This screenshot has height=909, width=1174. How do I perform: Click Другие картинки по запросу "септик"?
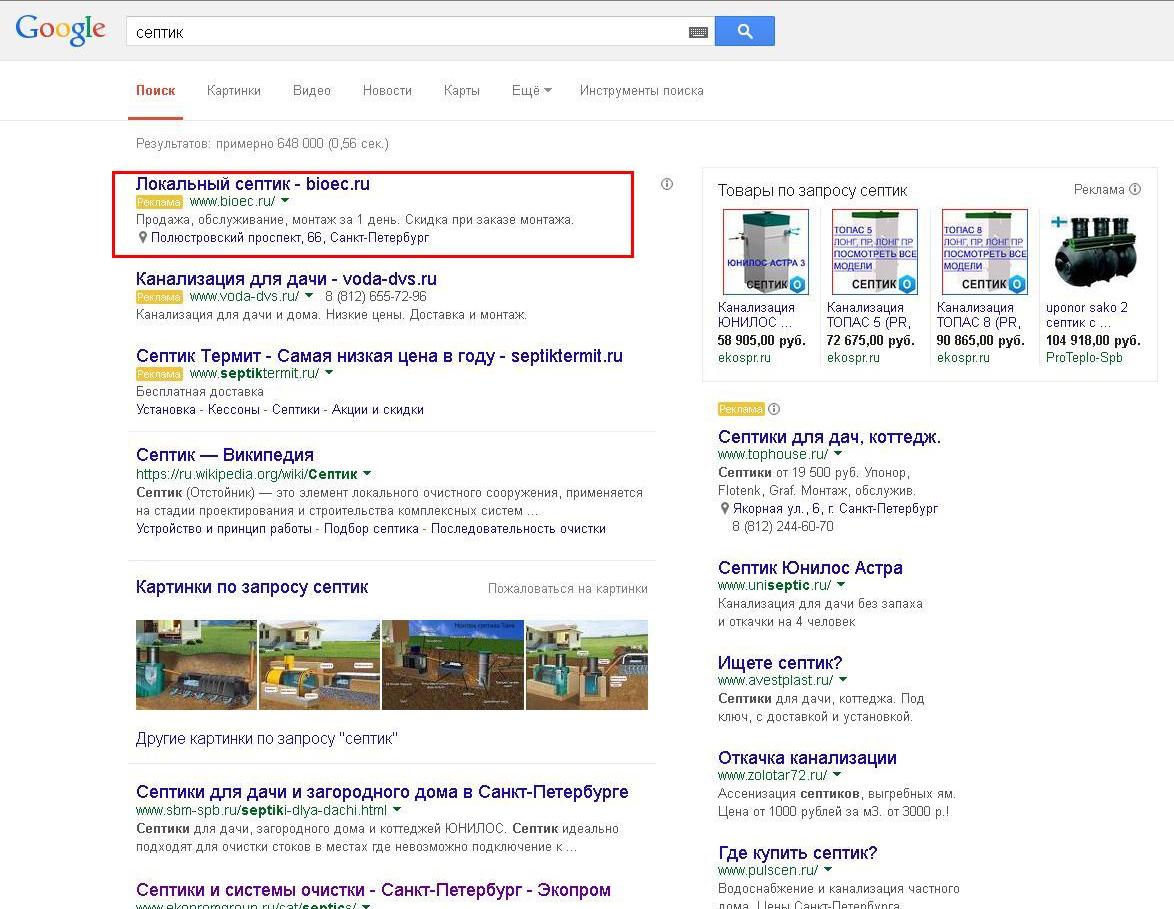pos(267,738)
